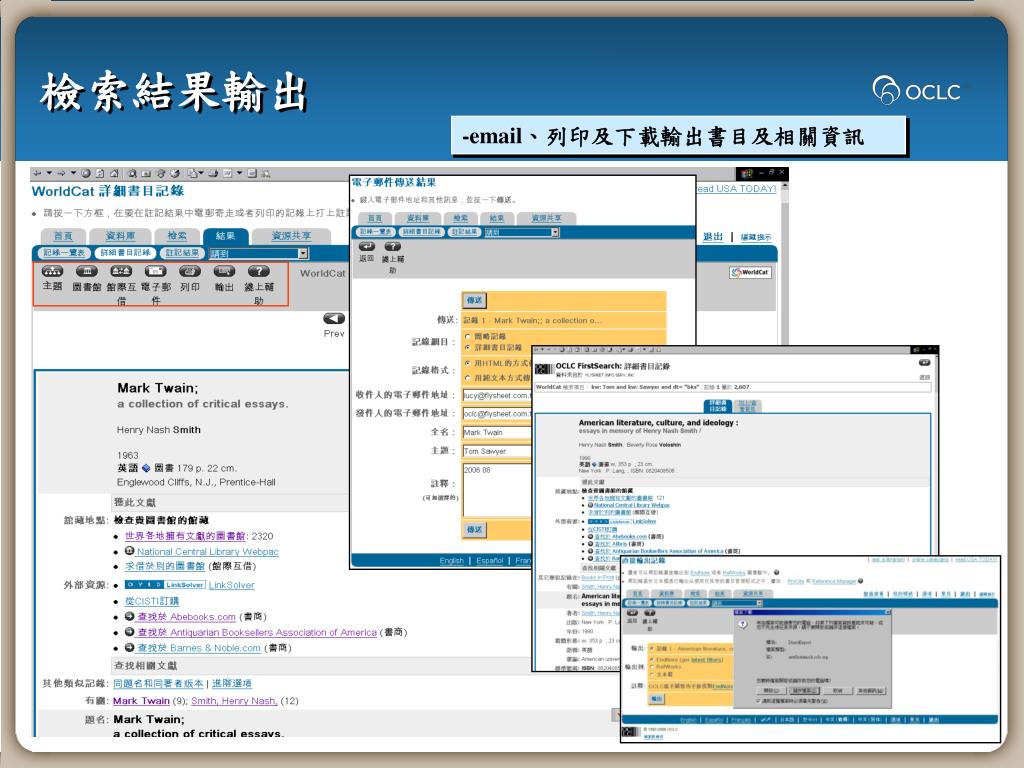Click the Mark Twain subject link

click(141, 701)
